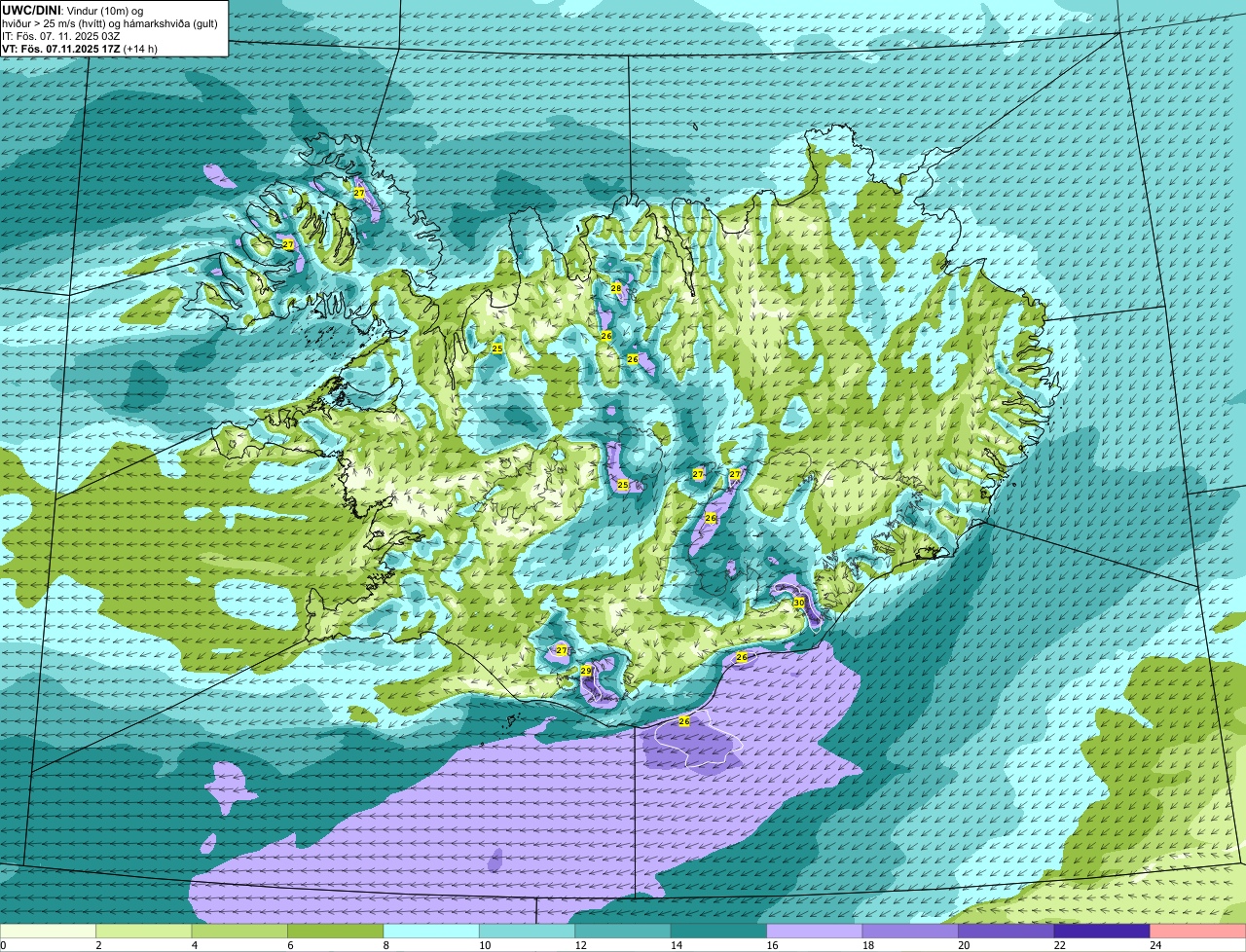
Task: Click the legend tick label 14
Action: point(675,945)
